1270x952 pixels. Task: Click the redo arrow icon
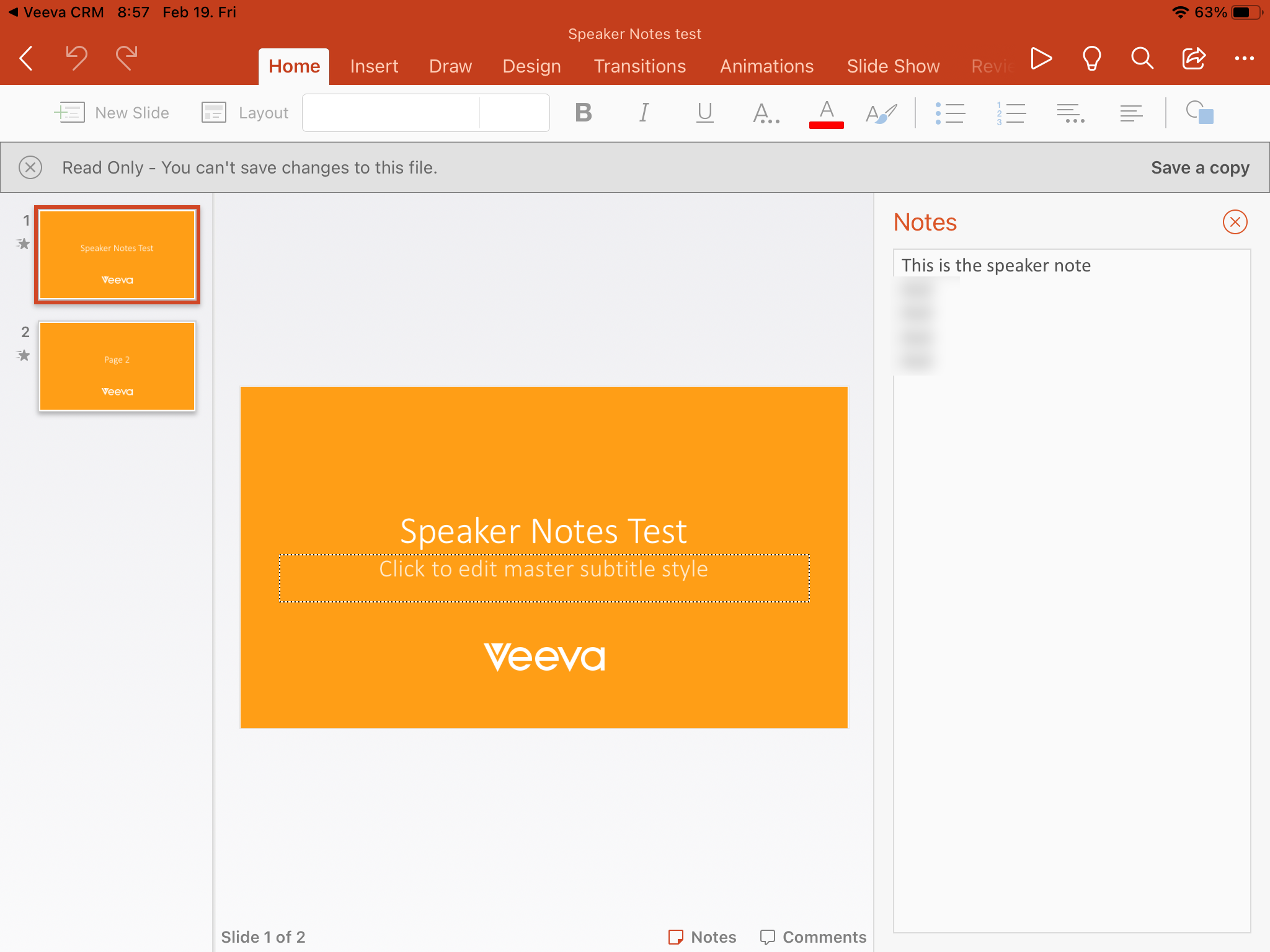tap(127, 59)
